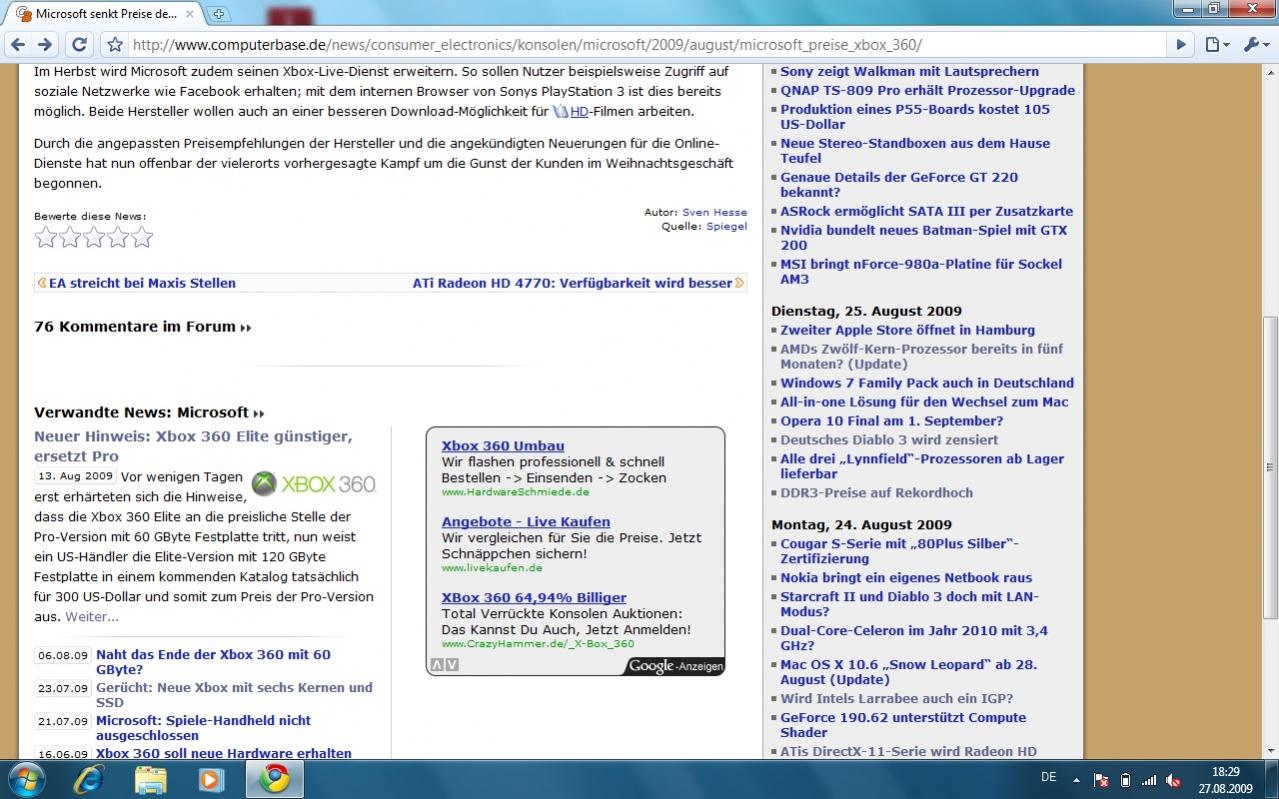Click the volume speaker tray icon
Viewport: 1279px width, 799px height.
1172,780
